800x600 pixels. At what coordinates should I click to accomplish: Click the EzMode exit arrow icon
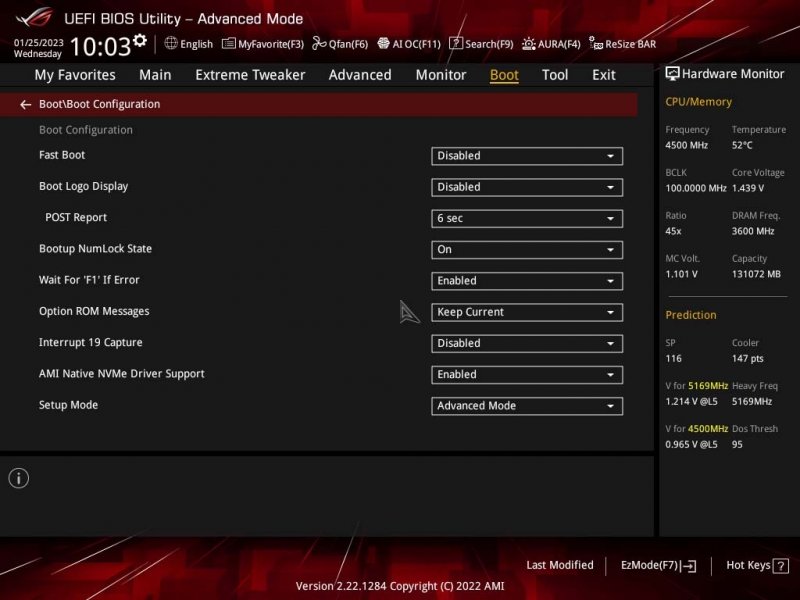coord(689,566)
